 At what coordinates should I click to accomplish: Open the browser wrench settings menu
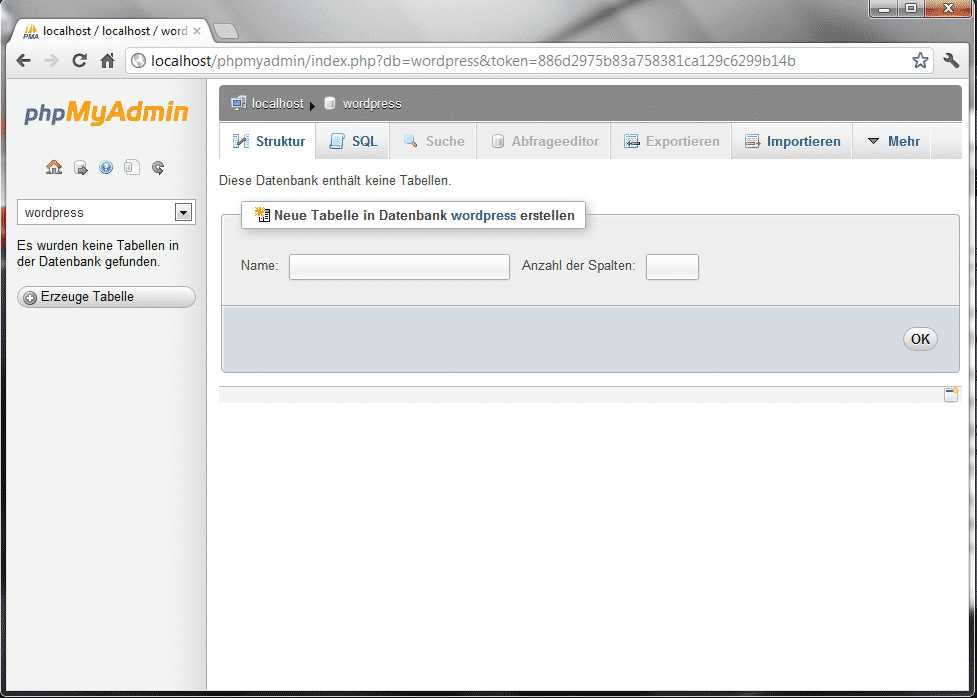point(951,60)
